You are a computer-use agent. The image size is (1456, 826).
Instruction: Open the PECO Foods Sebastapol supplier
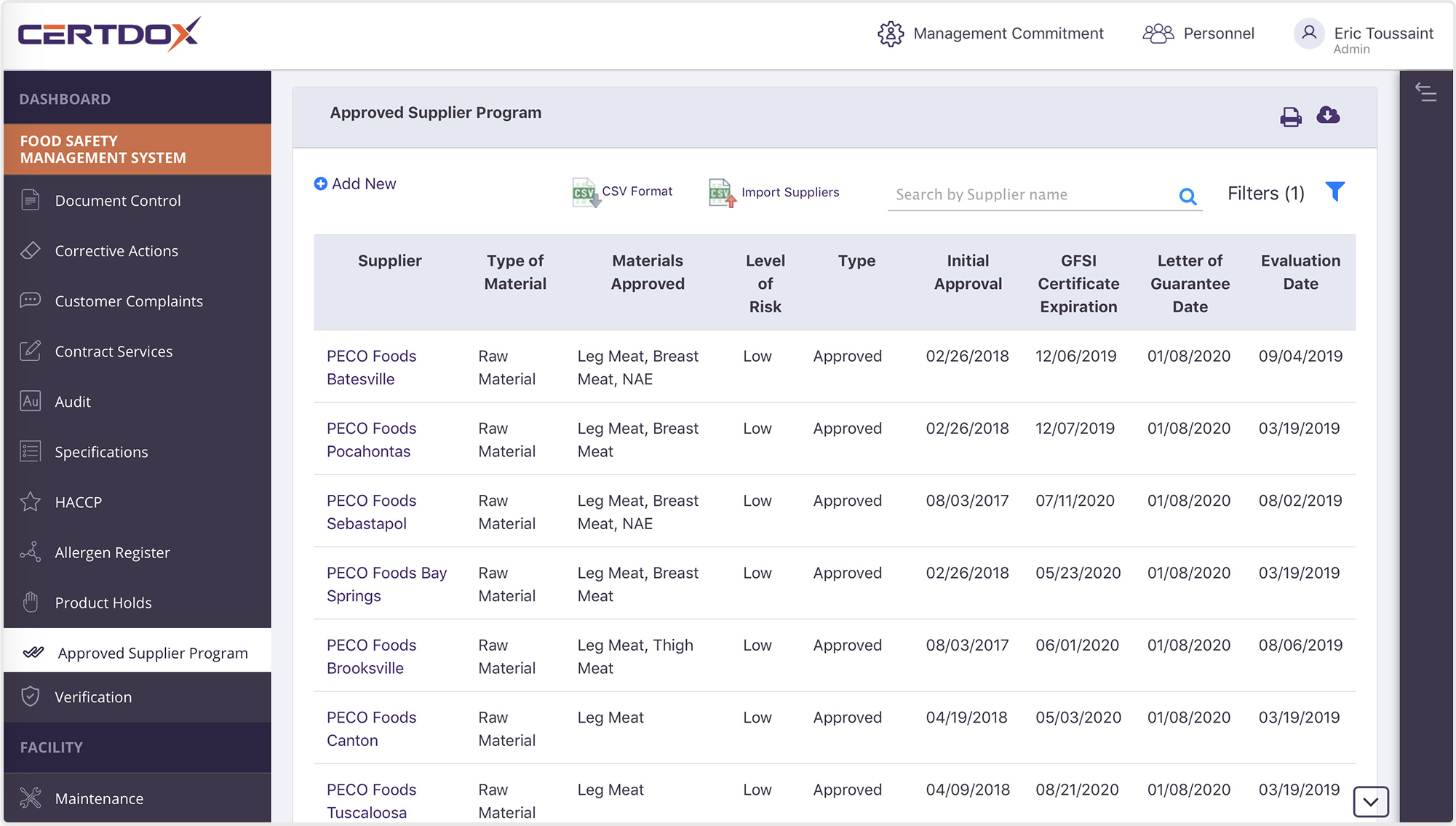pos(371,512)
